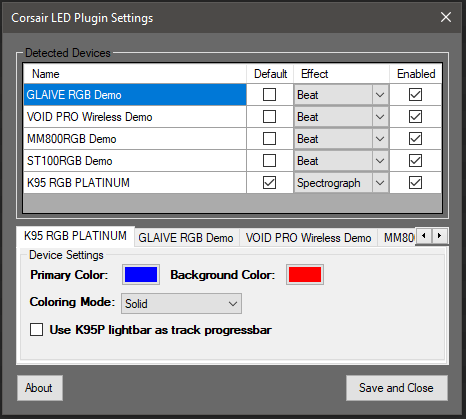Tick Default checkbox for GLAIVE RGB Demo

269,95
